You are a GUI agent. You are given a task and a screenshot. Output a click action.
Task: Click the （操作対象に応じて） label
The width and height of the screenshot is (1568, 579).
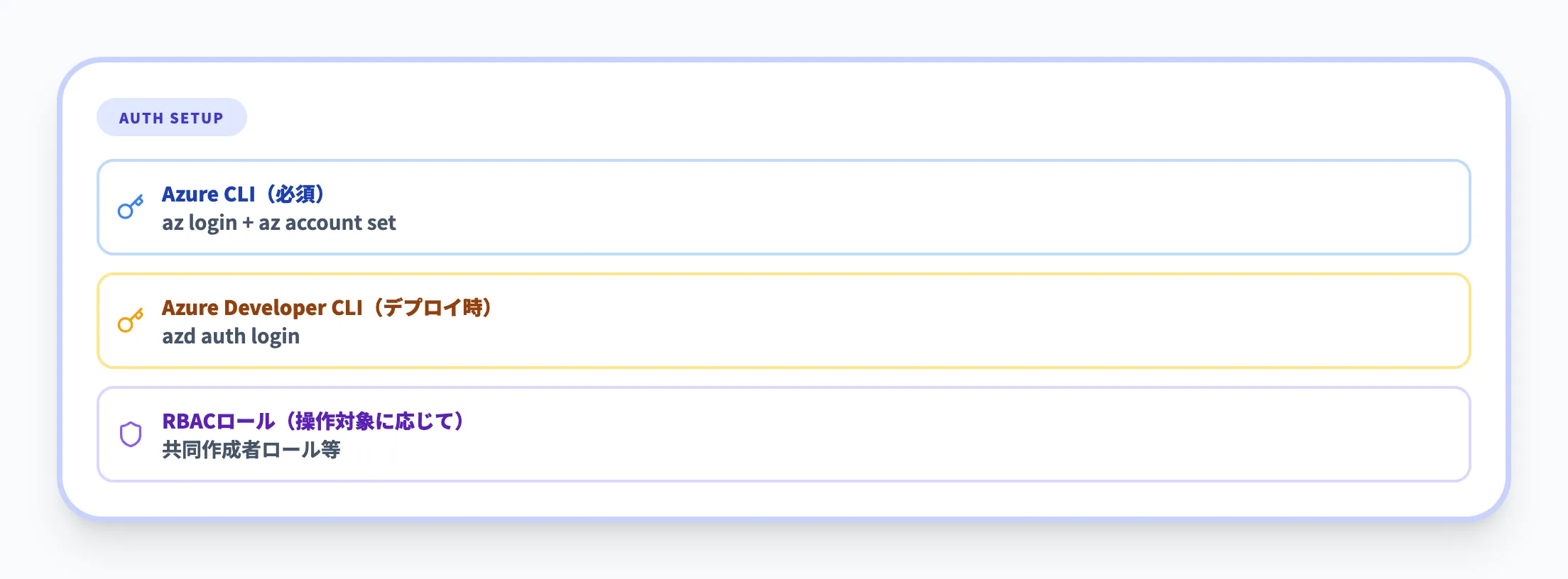(x=374, y=421)
